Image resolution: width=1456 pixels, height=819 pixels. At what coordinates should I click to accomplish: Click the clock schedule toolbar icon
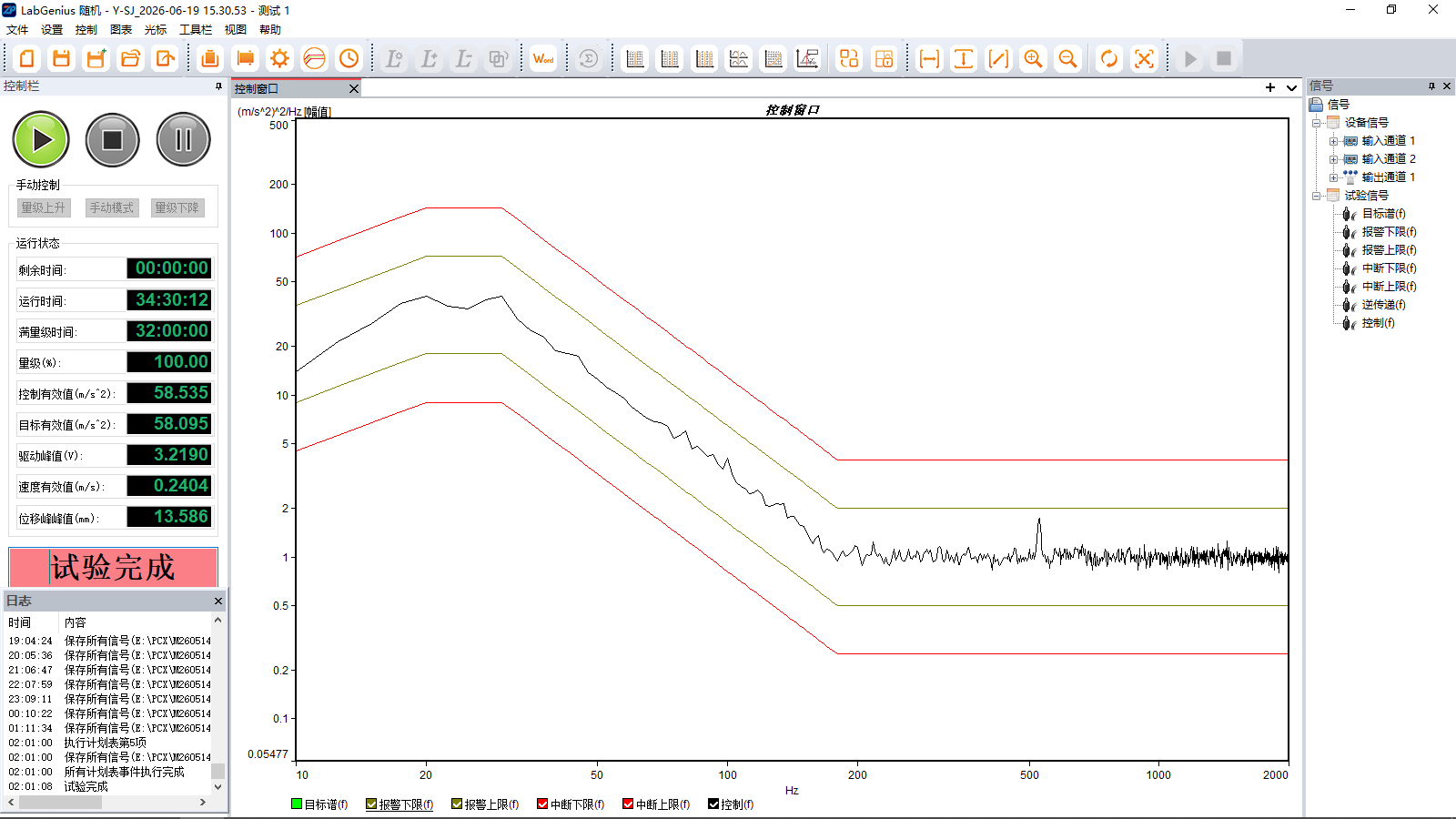click(349, 59)
